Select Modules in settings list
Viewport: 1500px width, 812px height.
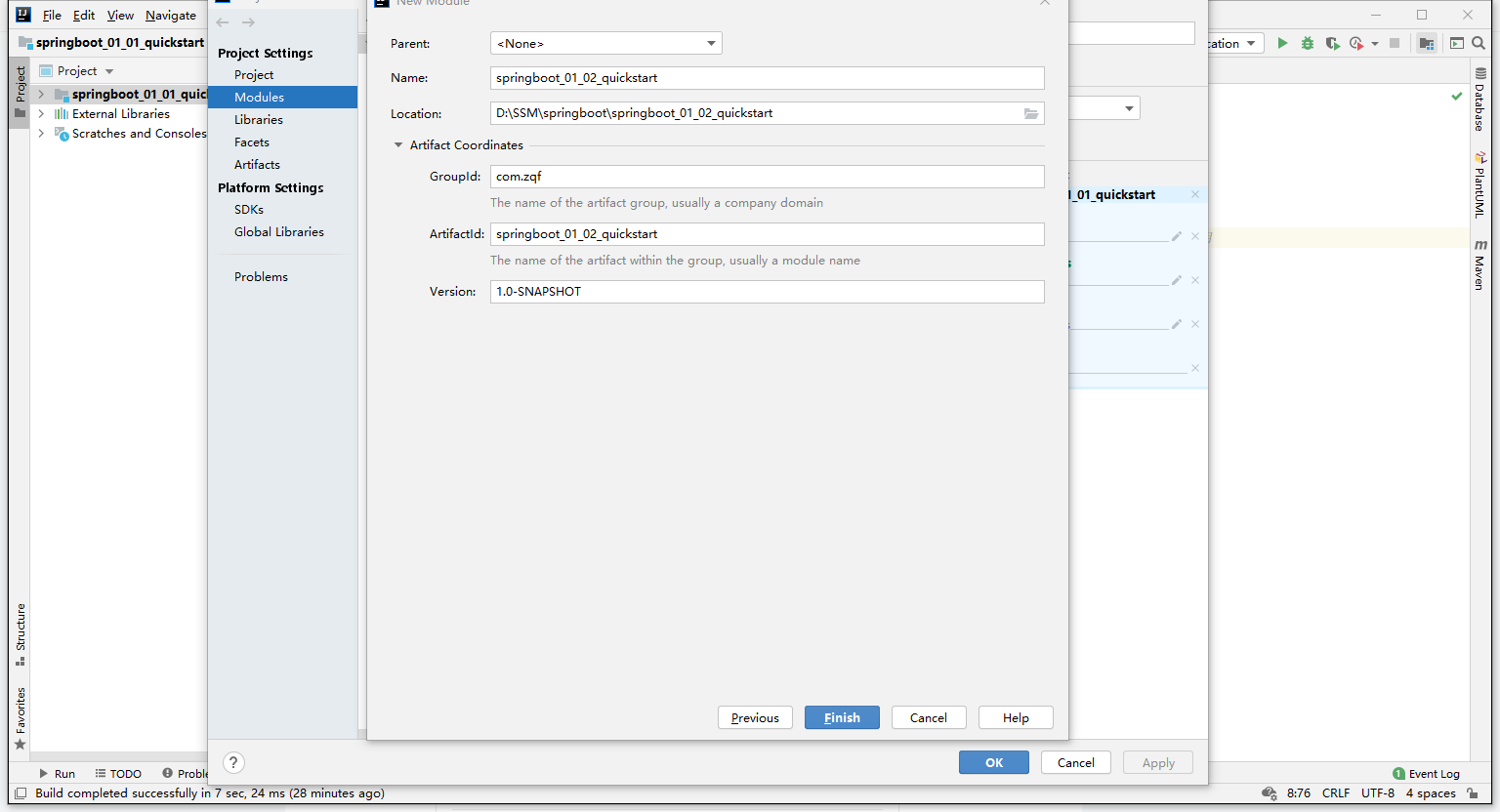283,98
